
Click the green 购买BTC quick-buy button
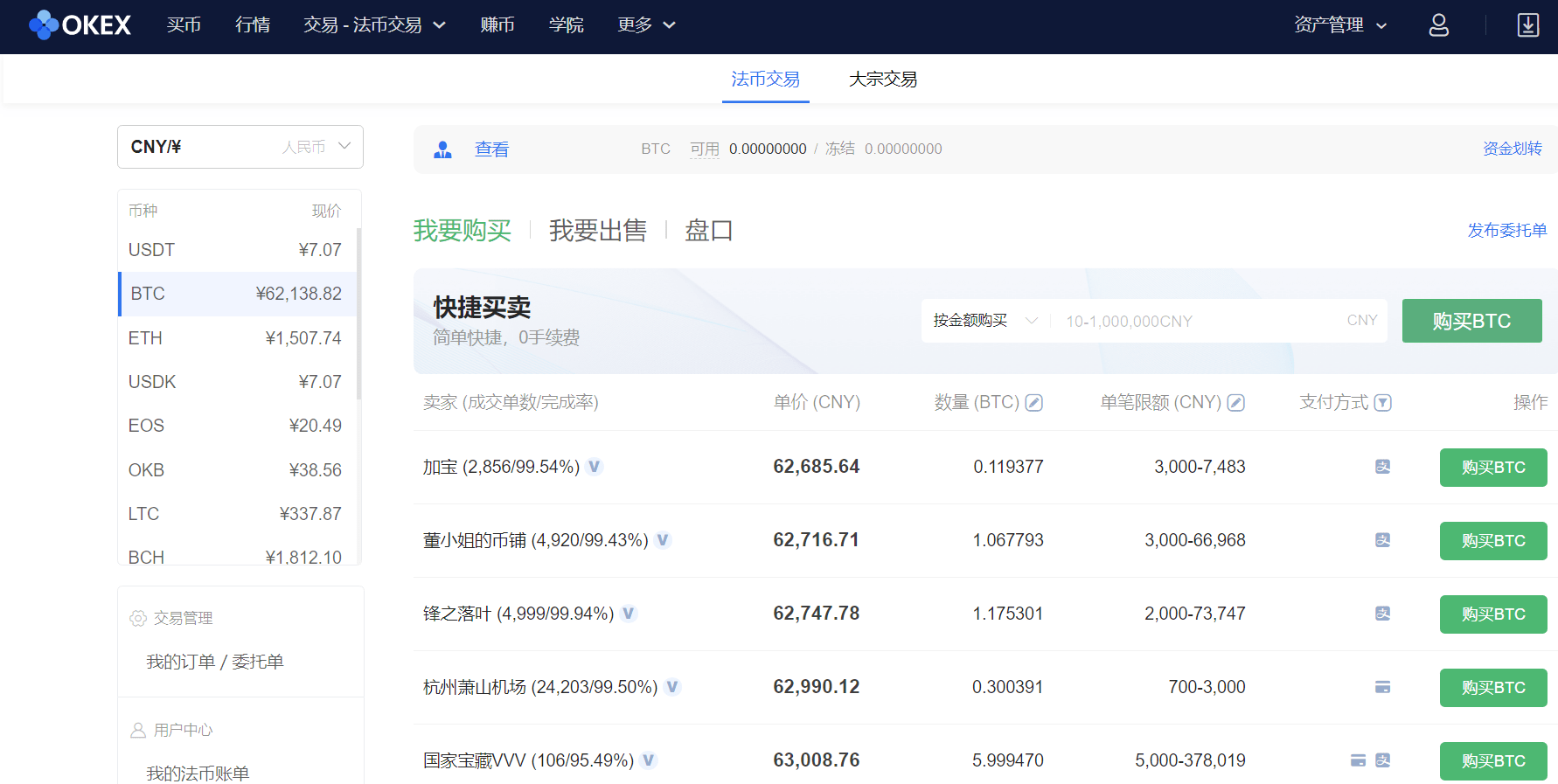point(1472,321)
